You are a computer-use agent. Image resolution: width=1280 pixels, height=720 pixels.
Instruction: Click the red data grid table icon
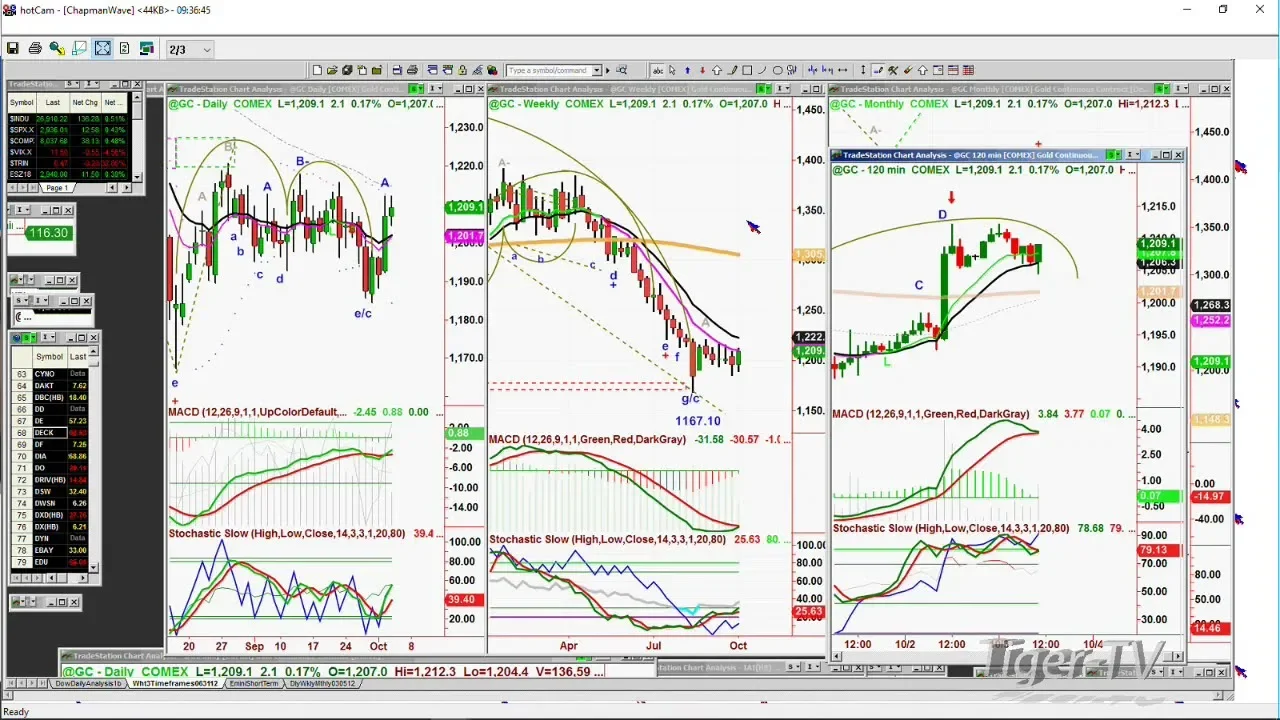point(968,70)
